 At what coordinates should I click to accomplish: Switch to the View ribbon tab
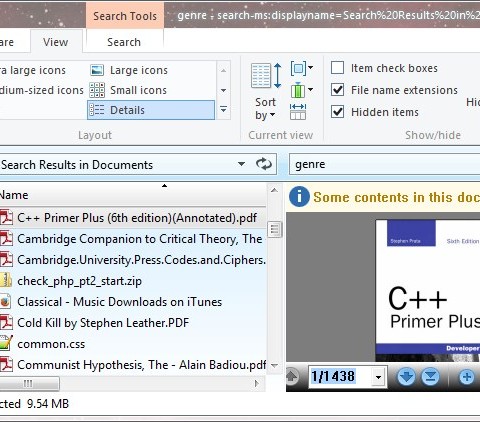click(56, 42)
